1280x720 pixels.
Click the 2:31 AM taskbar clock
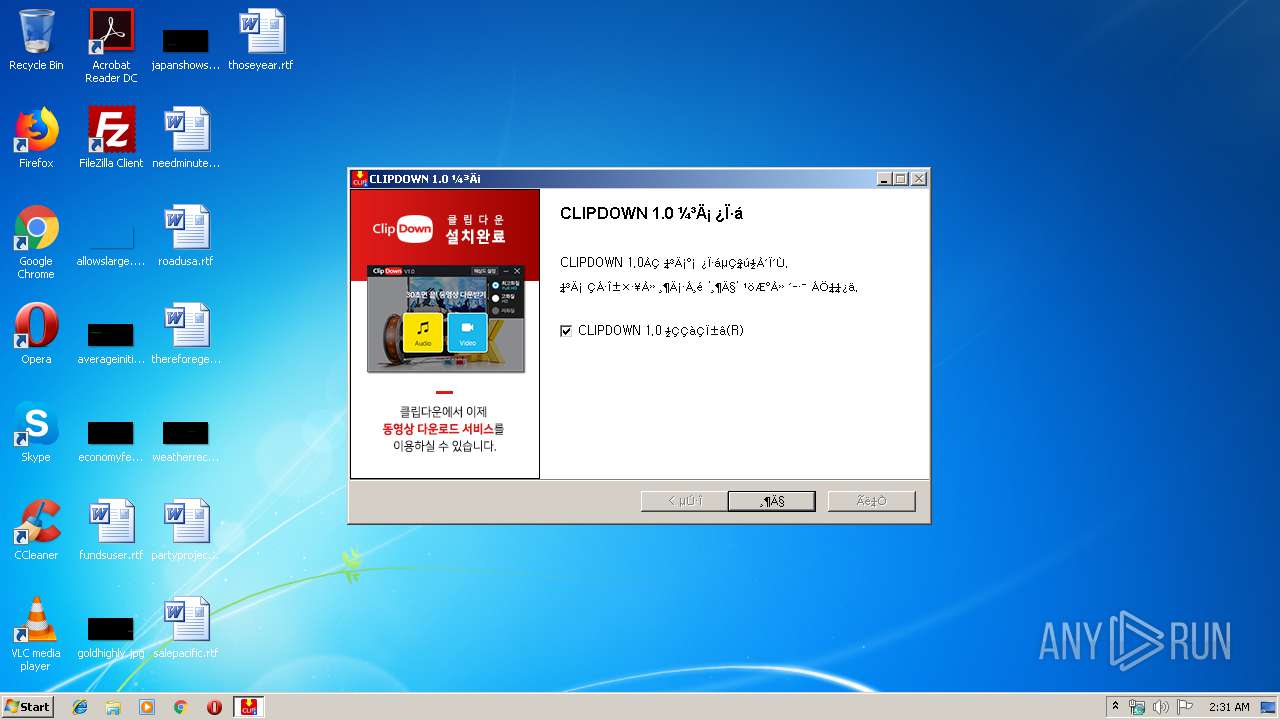click(1229, 707)
